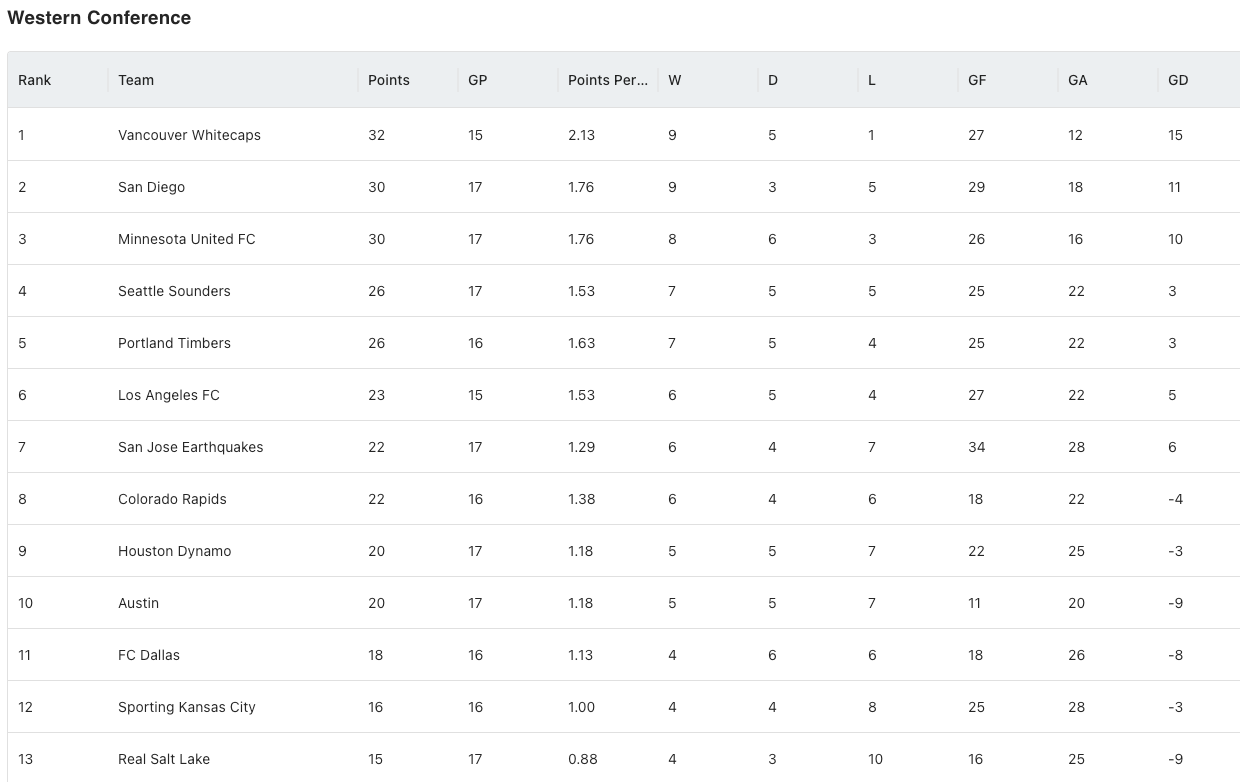Click the Portland Timbers team name
The width and height of the screenshot is (1240, 782).
tap(174, 343)
